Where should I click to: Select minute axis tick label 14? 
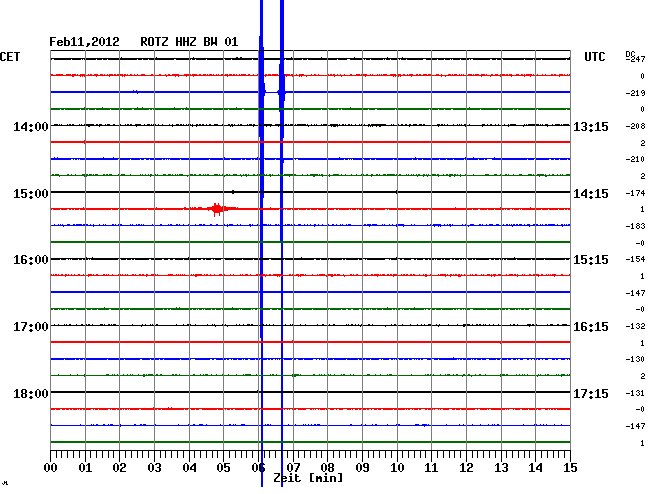pos(536,468)
